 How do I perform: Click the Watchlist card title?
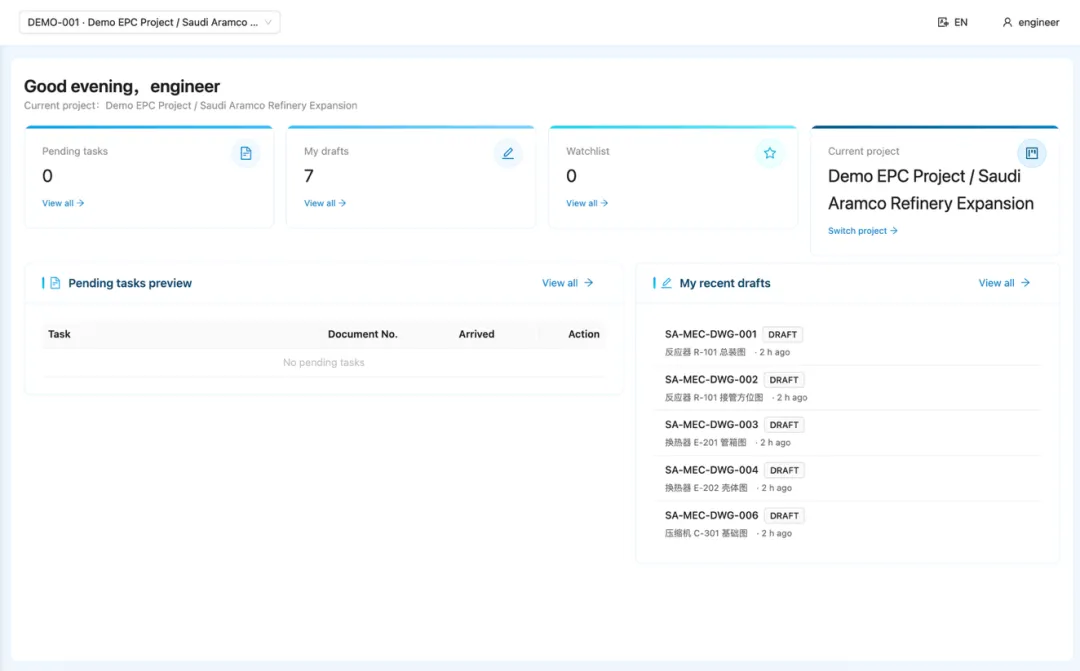[588, 152]
